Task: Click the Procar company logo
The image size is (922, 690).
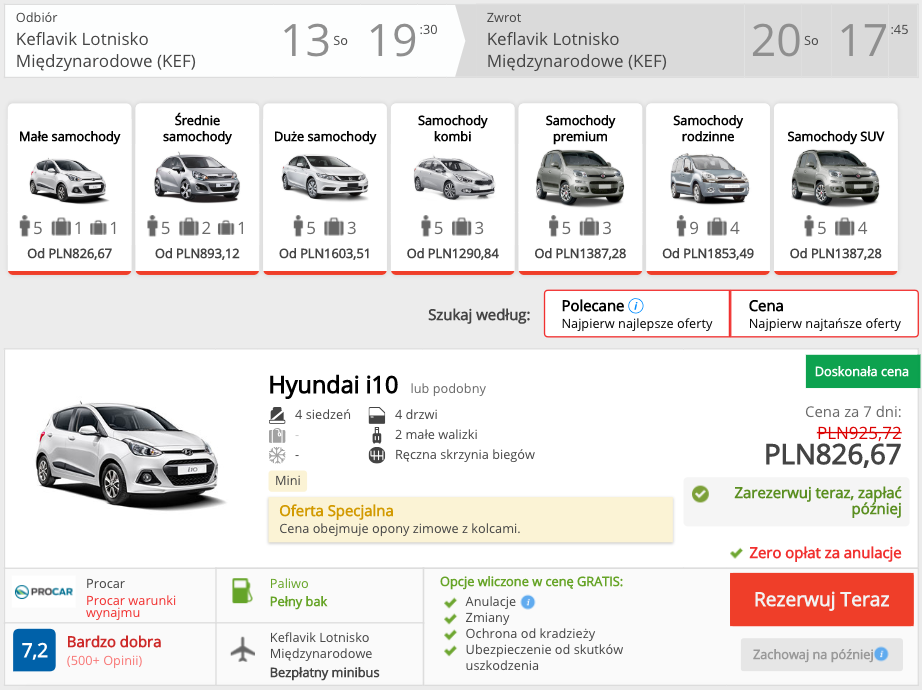Action: pos(44,592)
